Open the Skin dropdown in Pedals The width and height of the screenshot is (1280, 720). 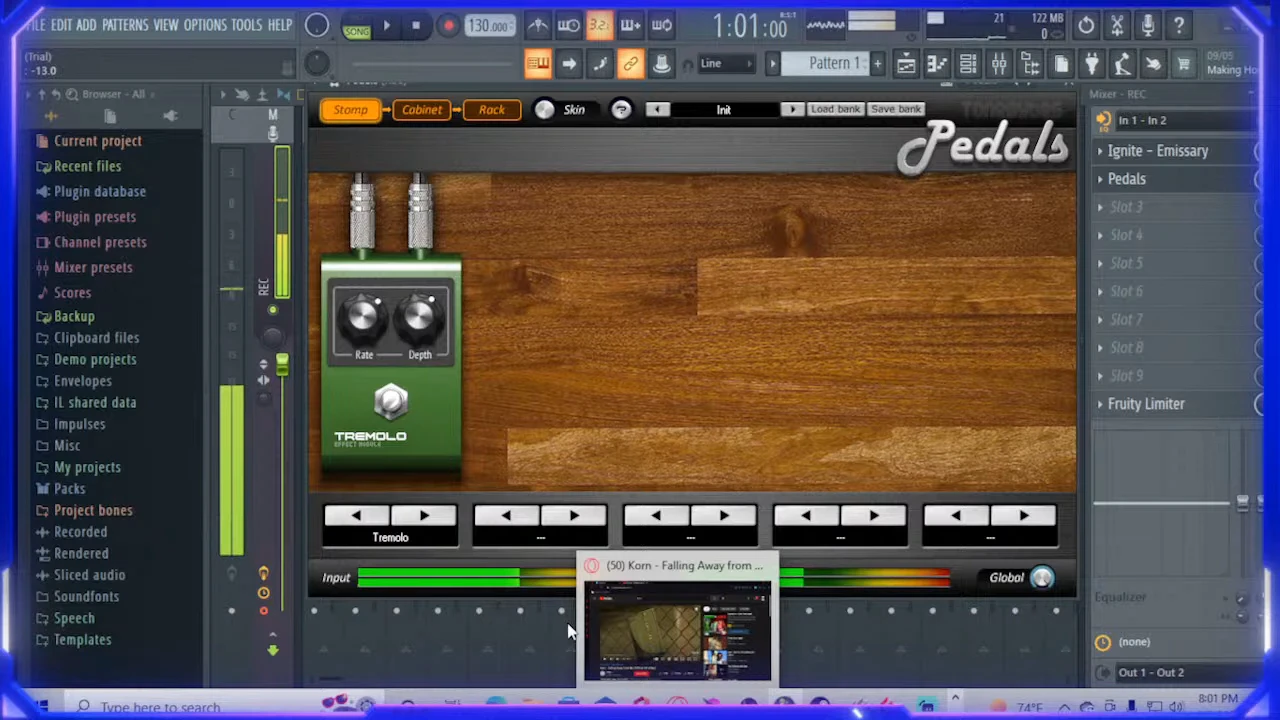pyautogui.click(x=573, y=109)
